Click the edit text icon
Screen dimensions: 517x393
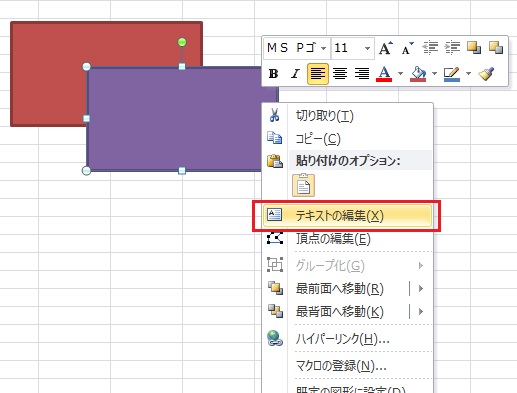[275, 215]
